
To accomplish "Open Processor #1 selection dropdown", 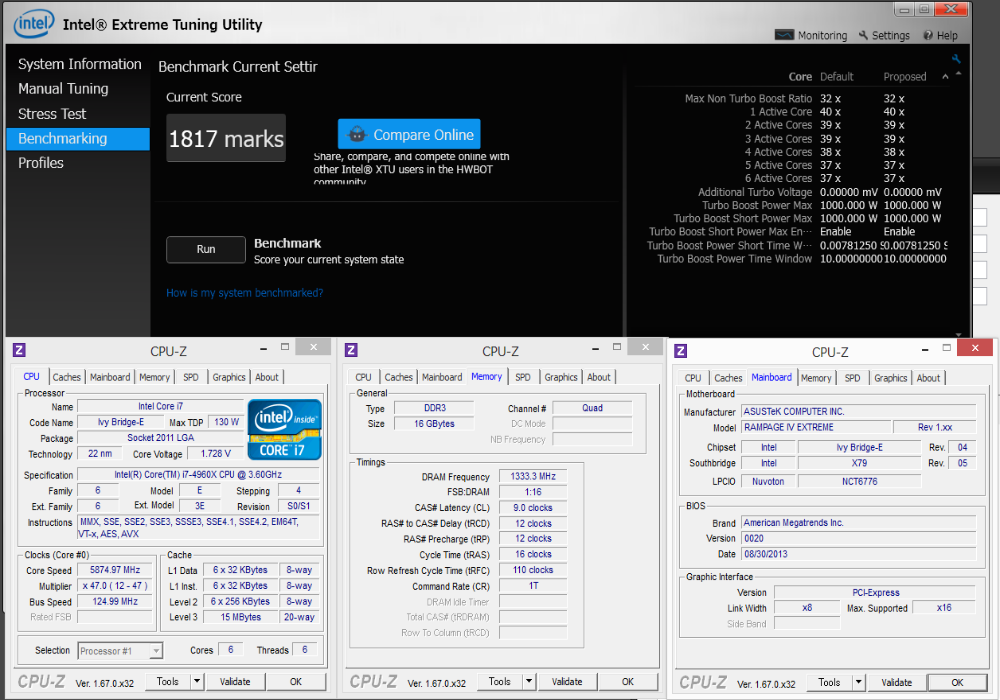I will pyautogui.click(x=121, y=651).
